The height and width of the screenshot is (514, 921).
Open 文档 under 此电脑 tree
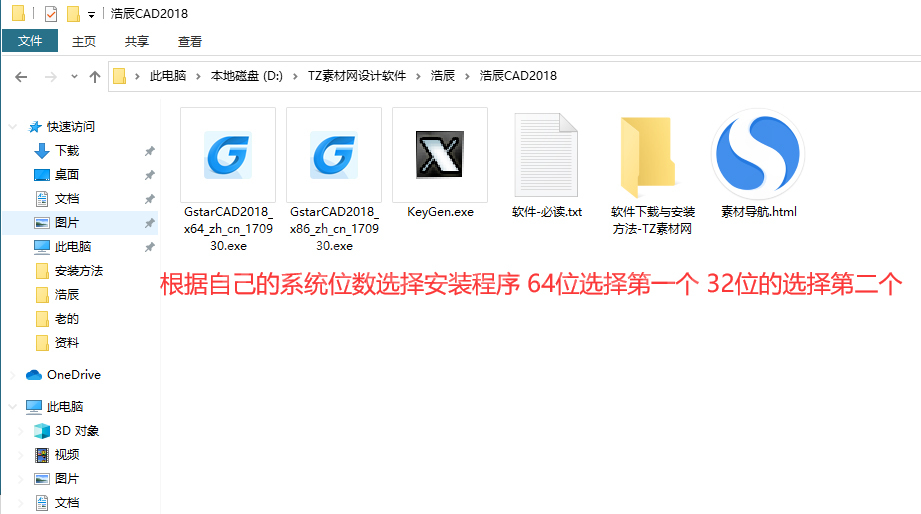(67, 503)
